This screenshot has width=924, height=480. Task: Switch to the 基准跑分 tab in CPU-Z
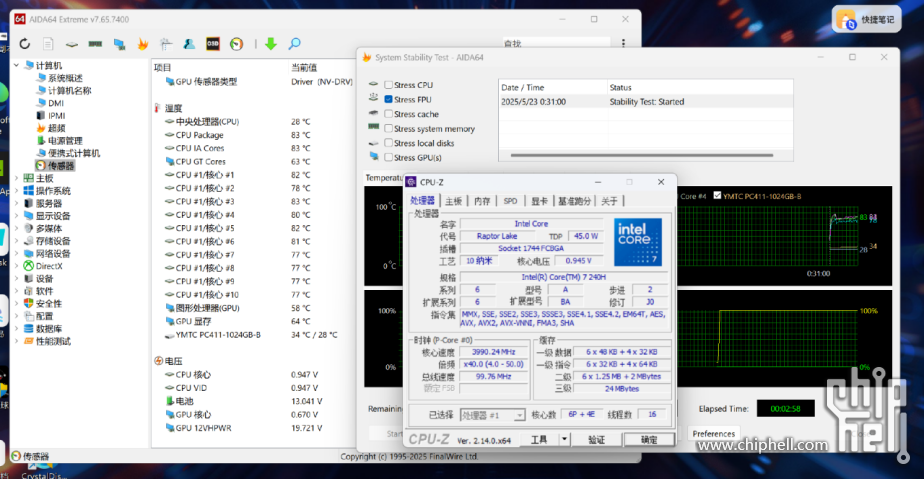point(574,201)
